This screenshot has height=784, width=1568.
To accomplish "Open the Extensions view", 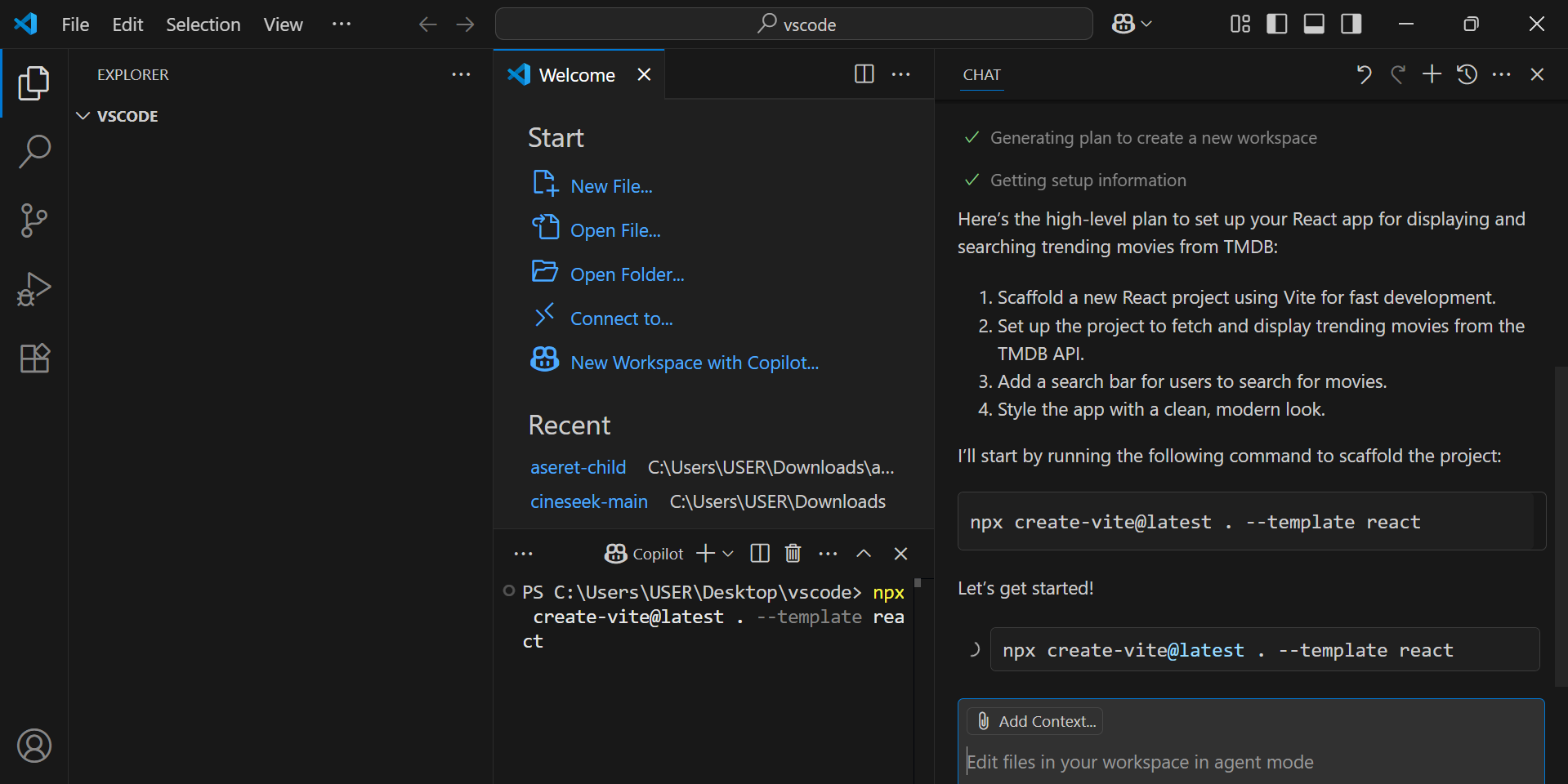I will click(34, 358).
